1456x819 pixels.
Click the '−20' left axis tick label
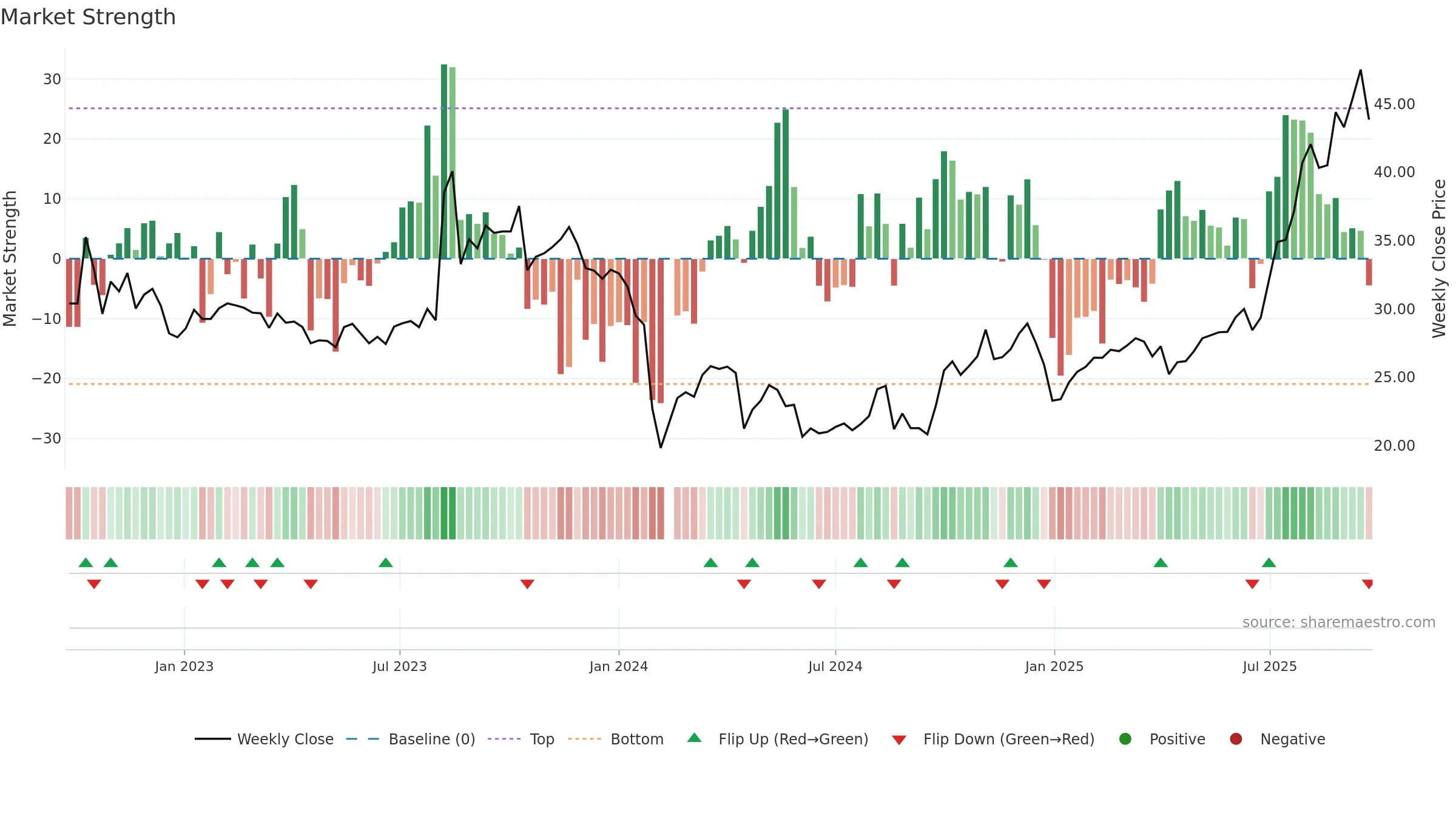click(x=47, y=379)
